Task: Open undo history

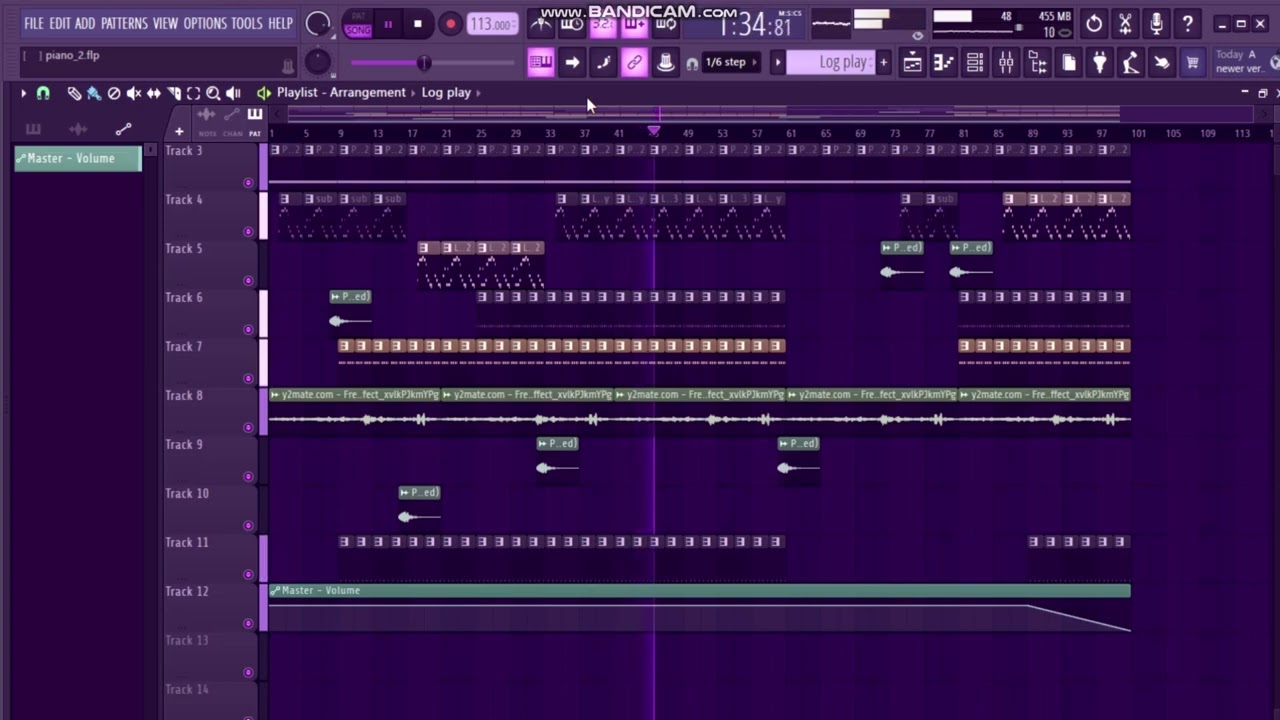Action: click(x=1094, y=24)
